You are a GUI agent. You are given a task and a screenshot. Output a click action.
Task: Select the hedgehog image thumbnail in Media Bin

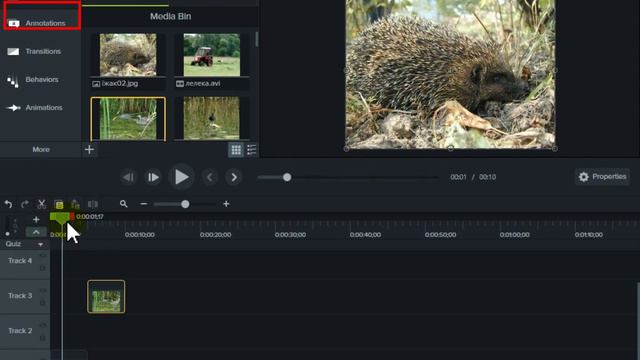[x=128, y=55]
